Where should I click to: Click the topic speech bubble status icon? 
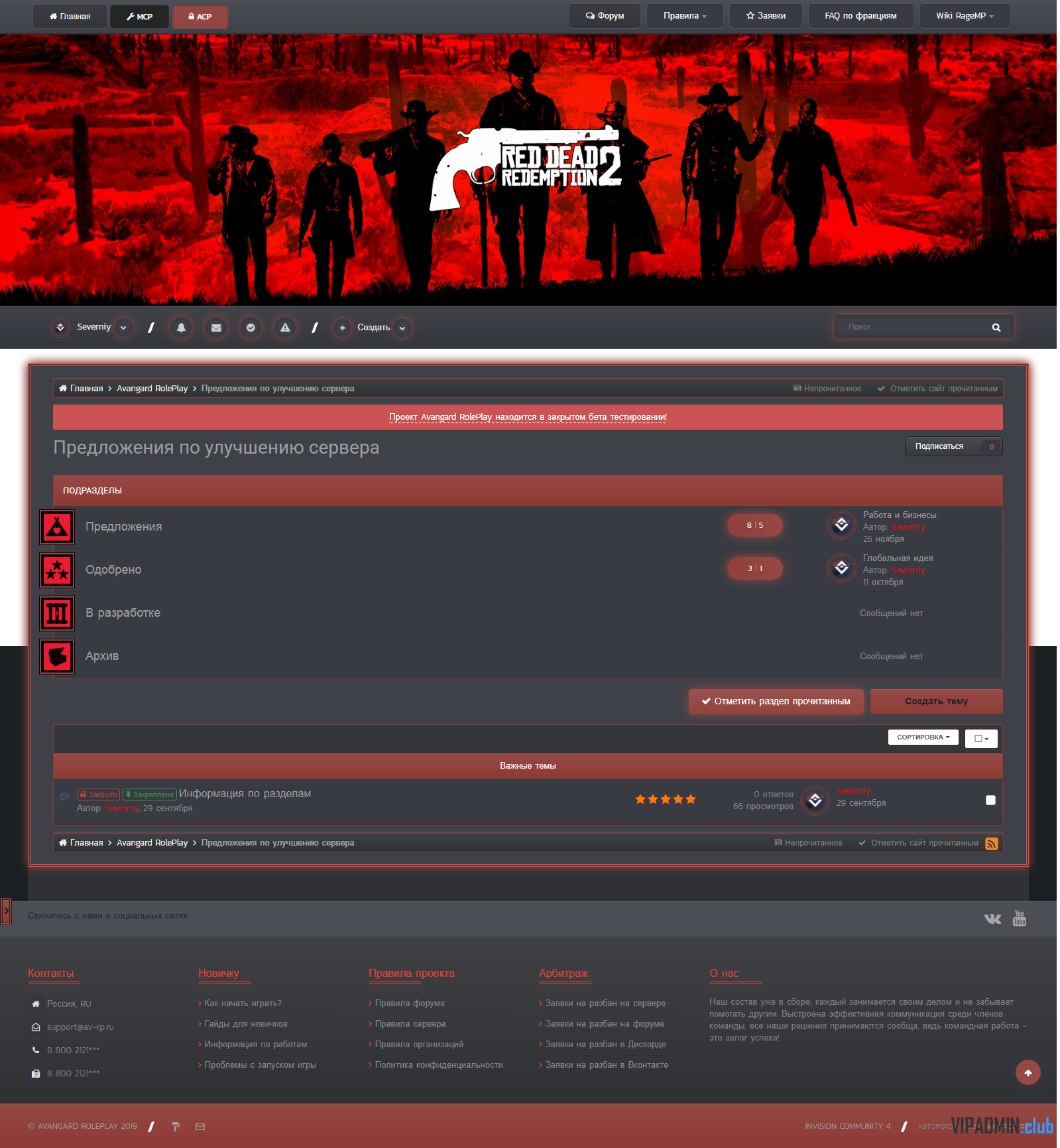(x=64, y=797)
